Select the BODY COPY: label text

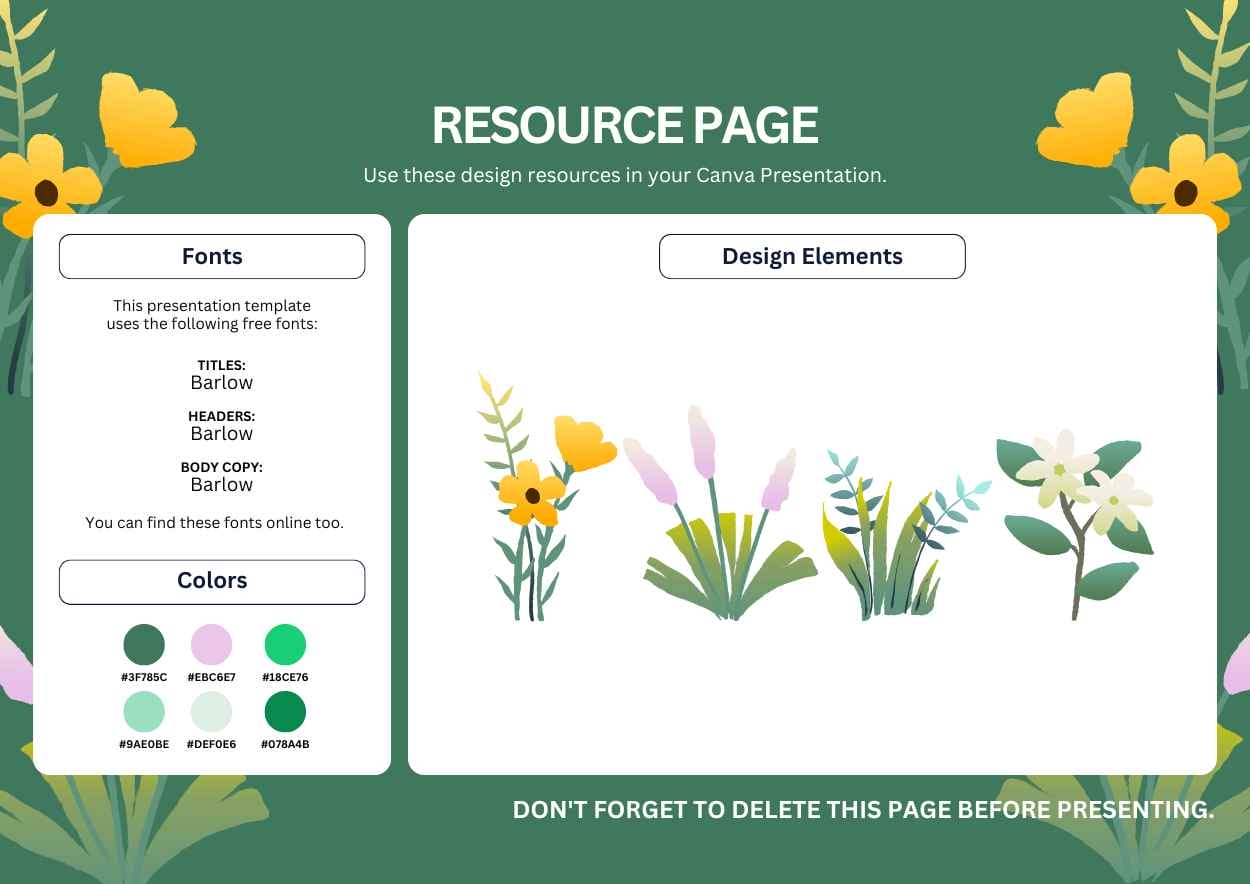click(221, 467)
